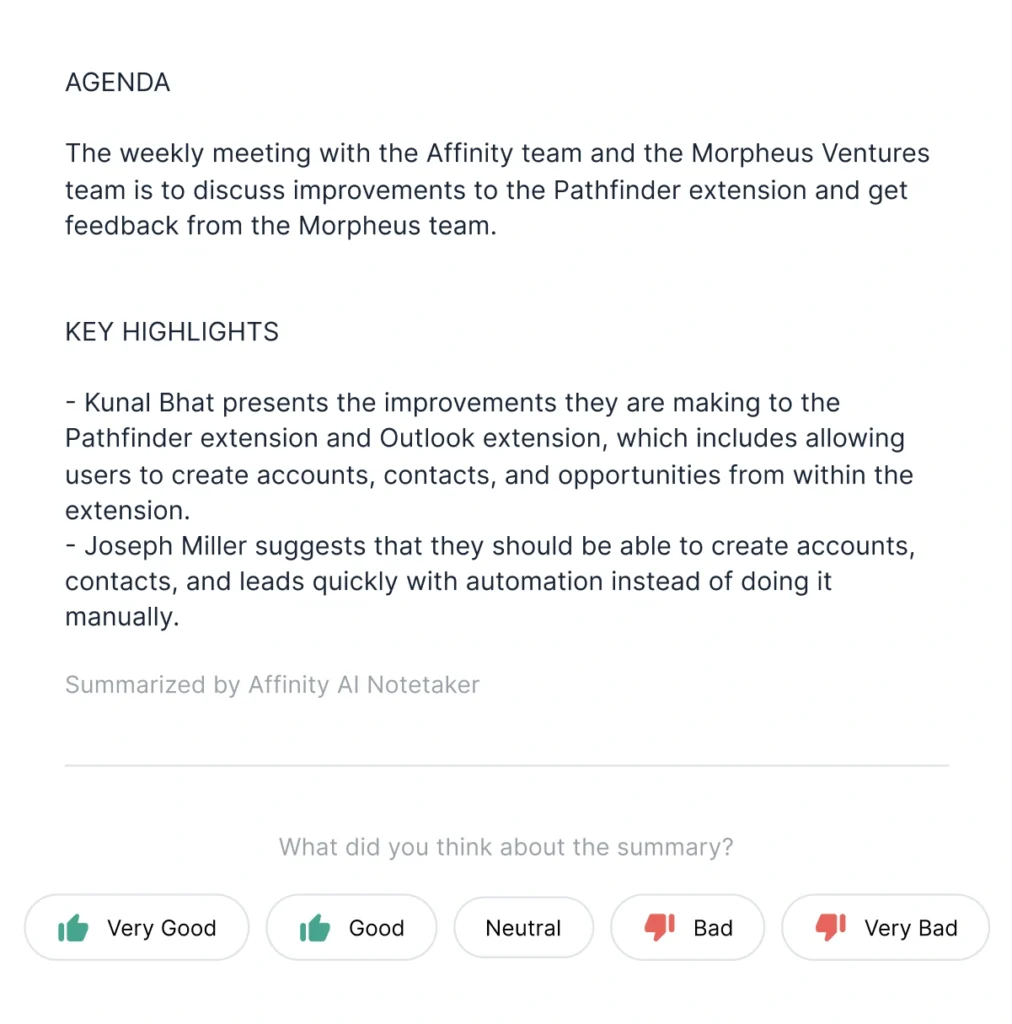The height and width of the screenshot is (1024, 1012).
Task: Rate the summary as Bad
Action: tap(688, 928)
